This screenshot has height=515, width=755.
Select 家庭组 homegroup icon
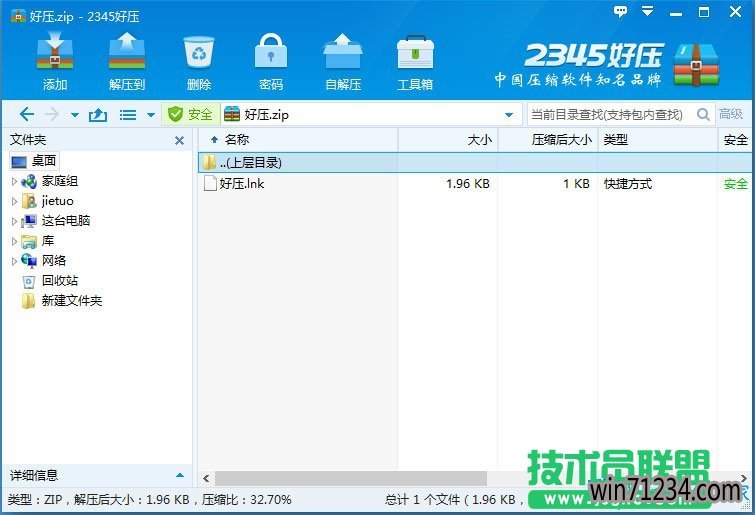[29, 181]
